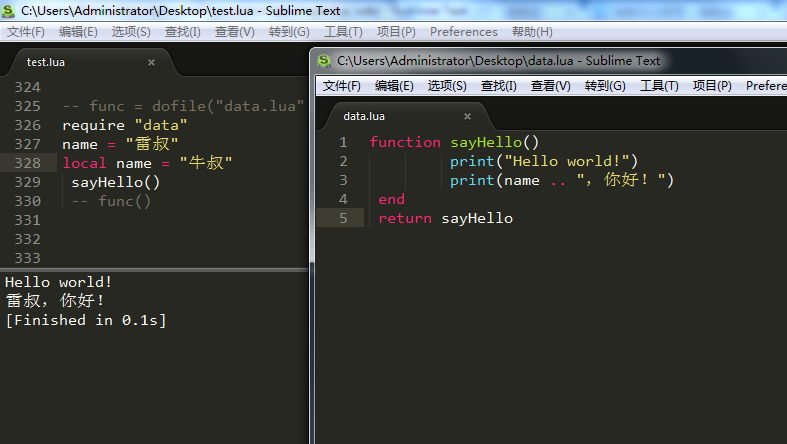Open 工具(T) menu in data.lua window

coord(659,86)
